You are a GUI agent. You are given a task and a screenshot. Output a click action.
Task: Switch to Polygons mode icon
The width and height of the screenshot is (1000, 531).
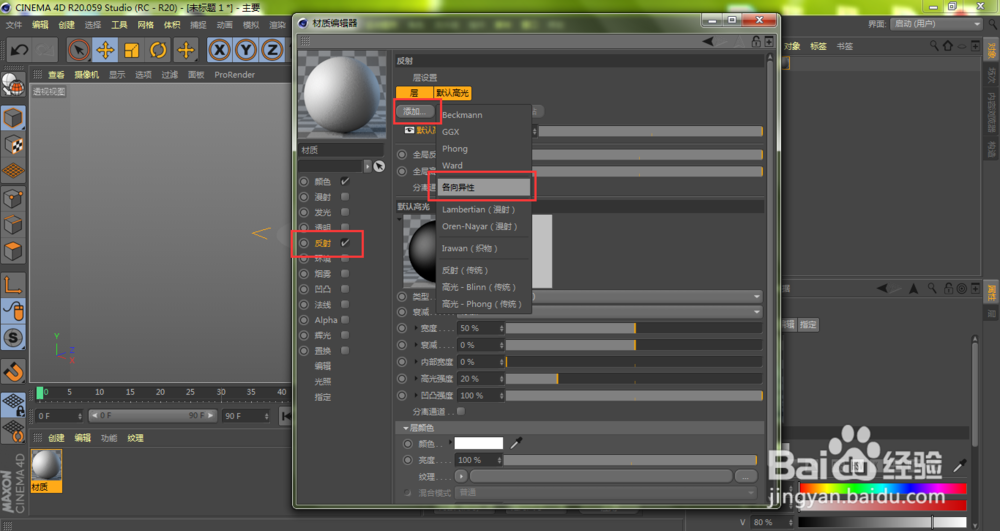[x=13, y=251]
